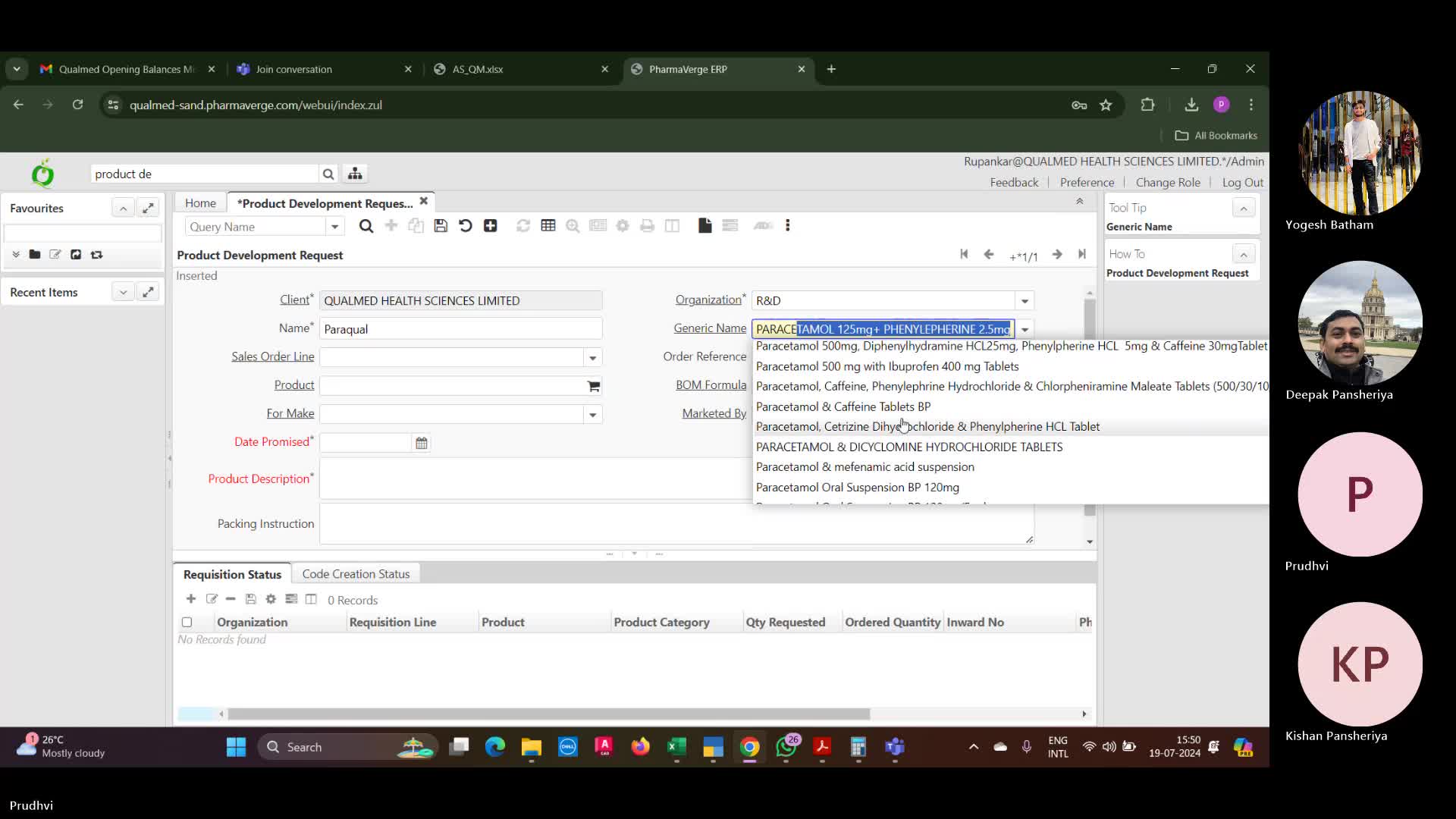
Task: Click the Undo changes toolbar icon
Action: pyautogui.click(x=466, y=226)
